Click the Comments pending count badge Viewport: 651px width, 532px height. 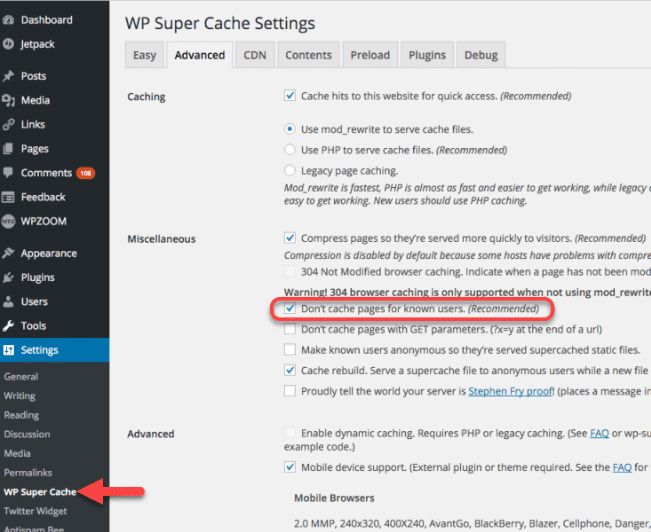(x=85, y=173)
